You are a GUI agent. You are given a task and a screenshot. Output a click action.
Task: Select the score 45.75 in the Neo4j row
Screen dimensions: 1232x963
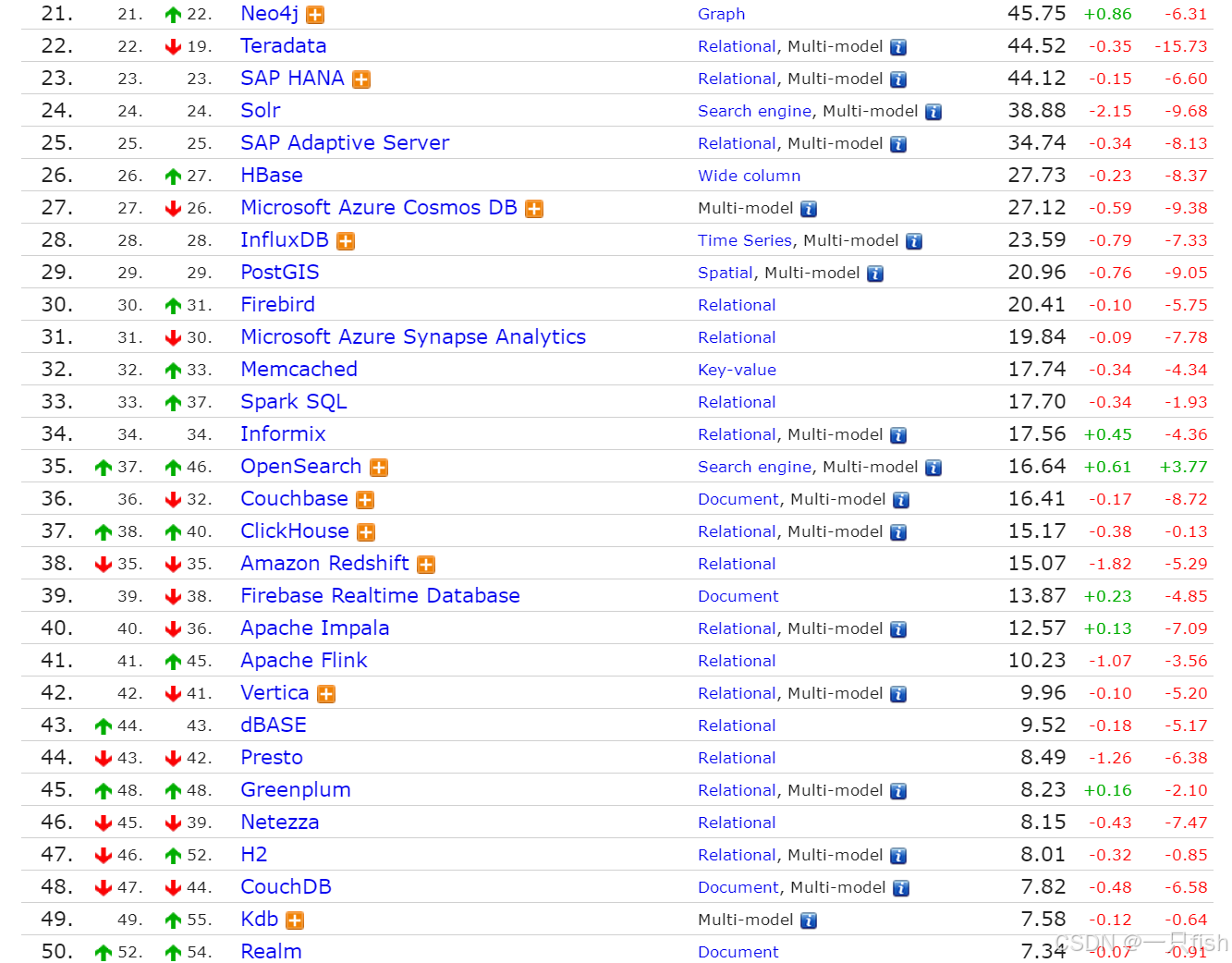(1036, 14)
